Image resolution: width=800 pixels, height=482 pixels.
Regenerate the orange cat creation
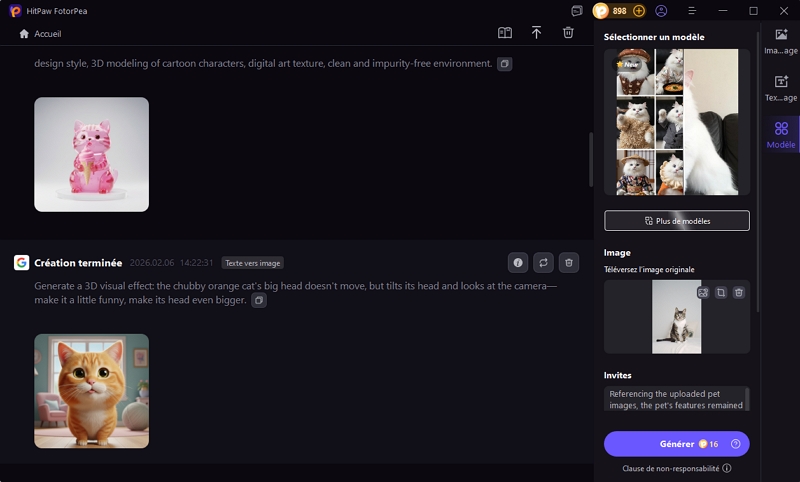tap(543, 263)
